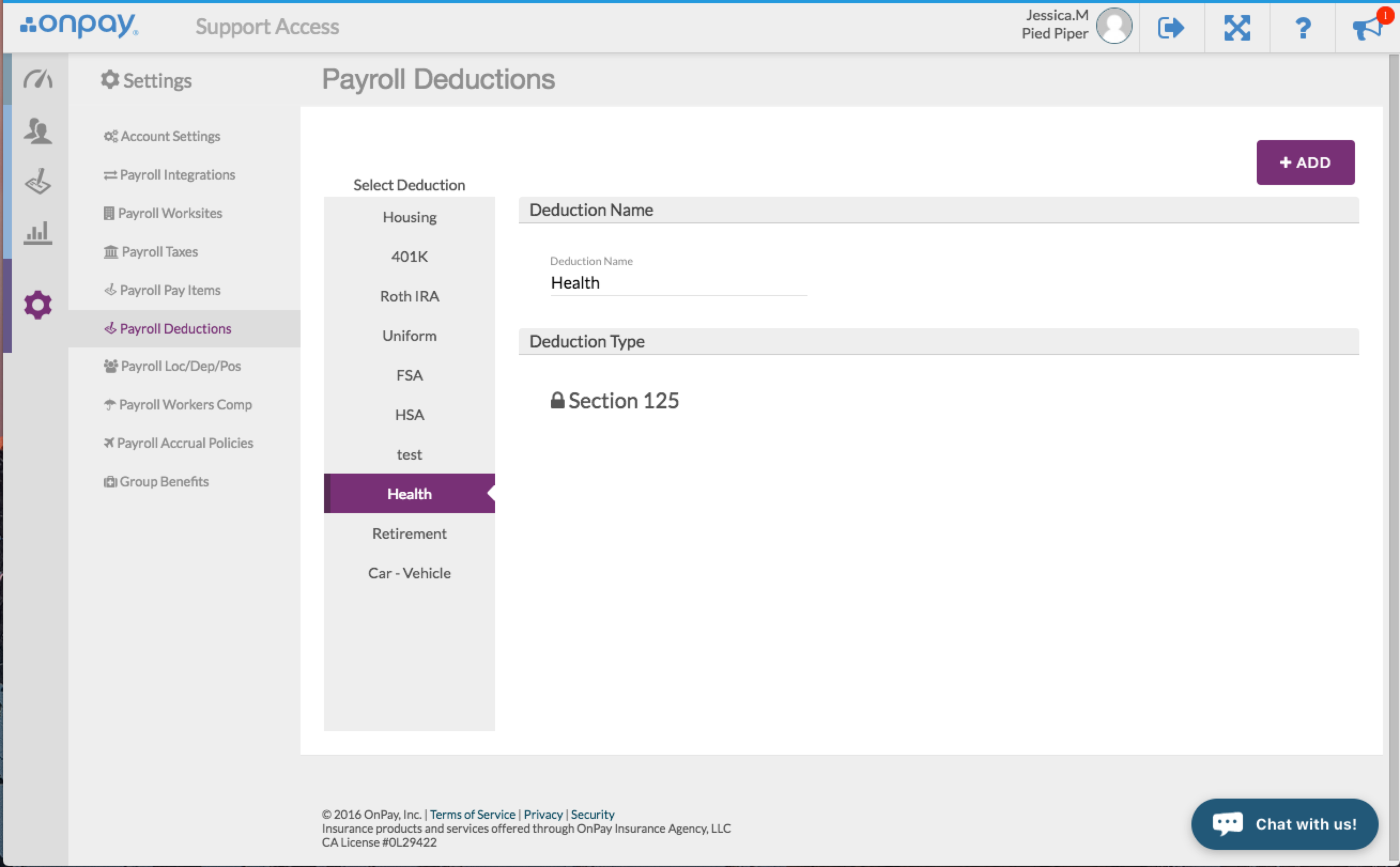Select the Housing deduction
Image resolution: width=1400 pixels, height=867 pixels.
pos(410,218)
